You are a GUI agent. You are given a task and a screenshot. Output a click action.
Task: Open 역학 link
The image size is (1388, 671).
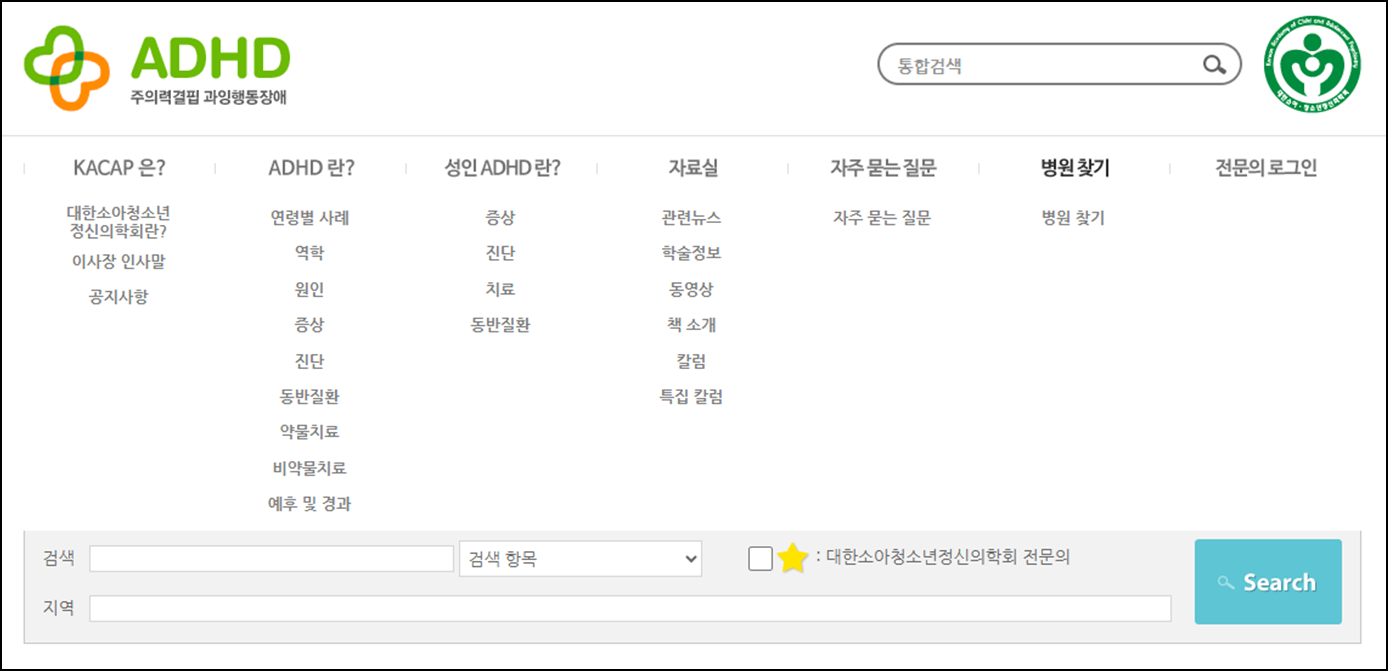[310, 254]
